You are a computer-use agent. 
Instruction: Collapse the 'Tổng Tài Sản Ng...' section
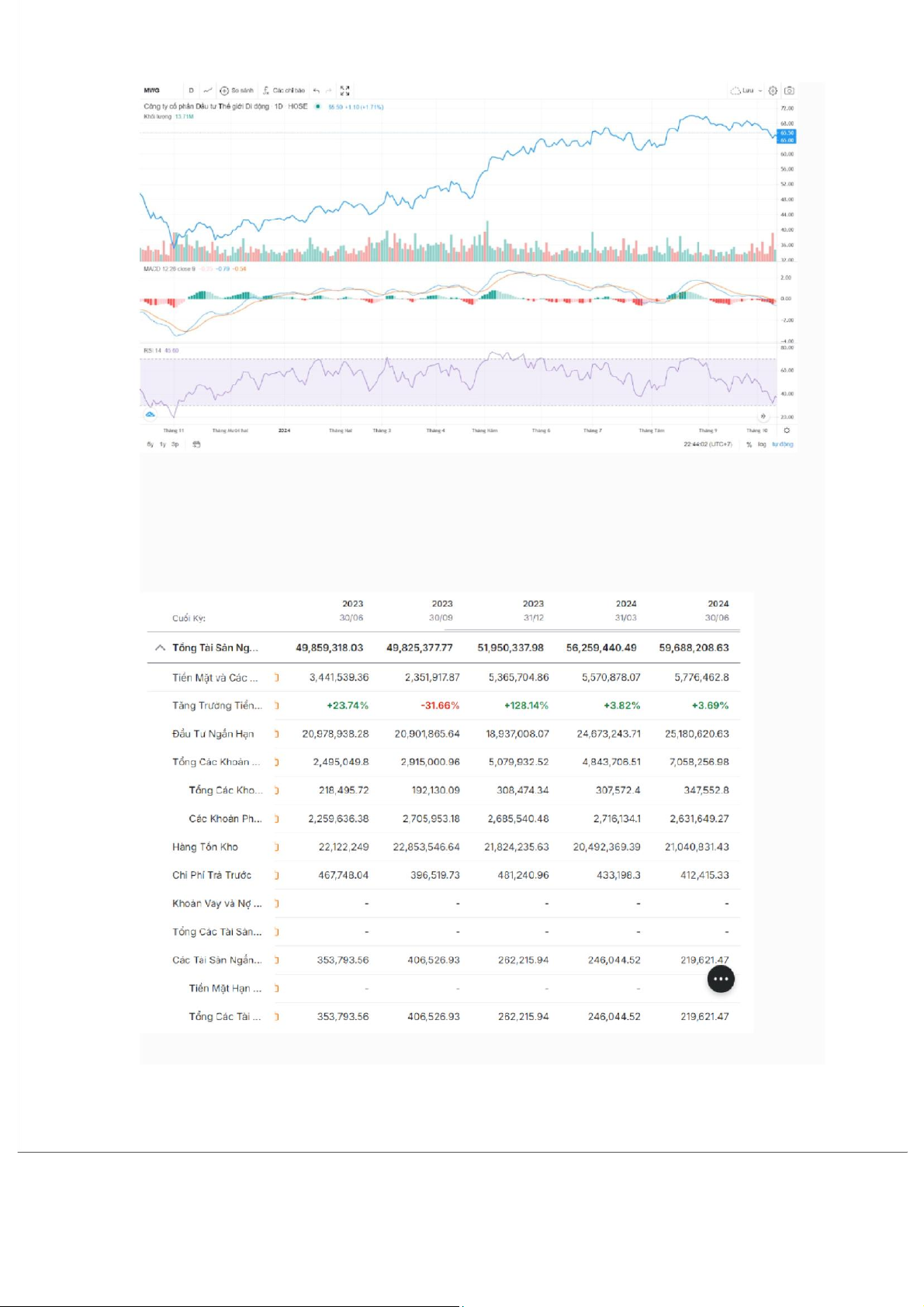point(160,648)
